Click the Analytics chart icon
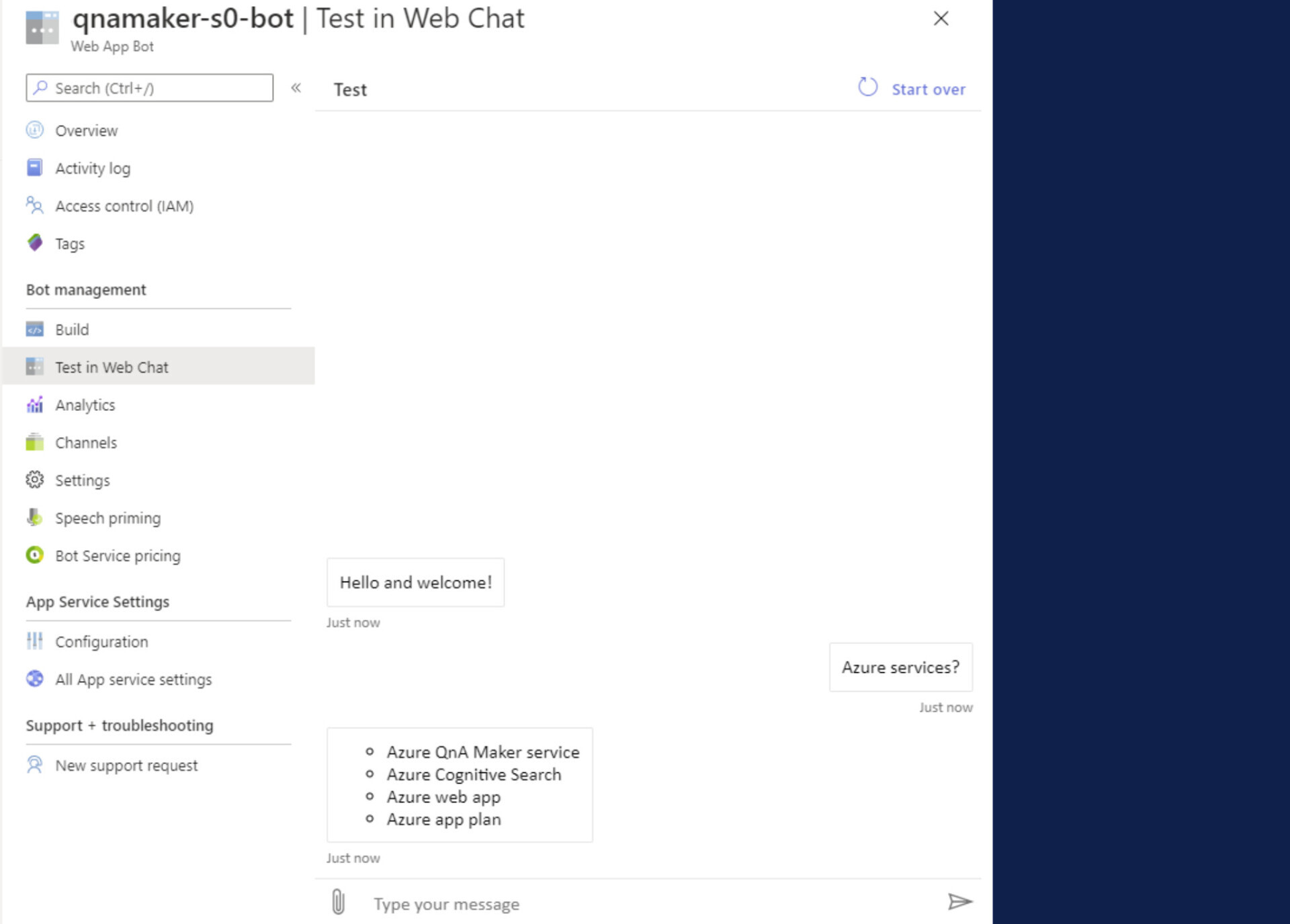The image size is (1290, 924). [35, 405]
